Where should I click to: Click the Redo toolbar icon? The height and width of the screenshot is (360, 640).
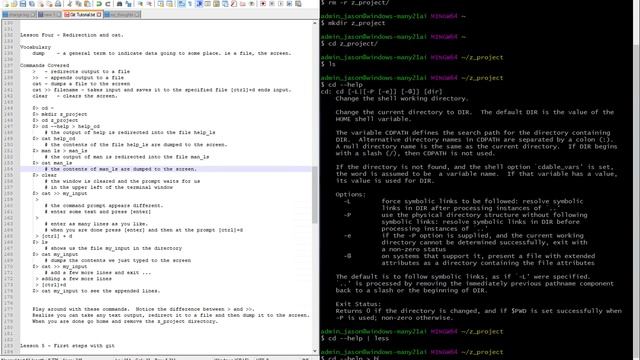coord(108,4)
